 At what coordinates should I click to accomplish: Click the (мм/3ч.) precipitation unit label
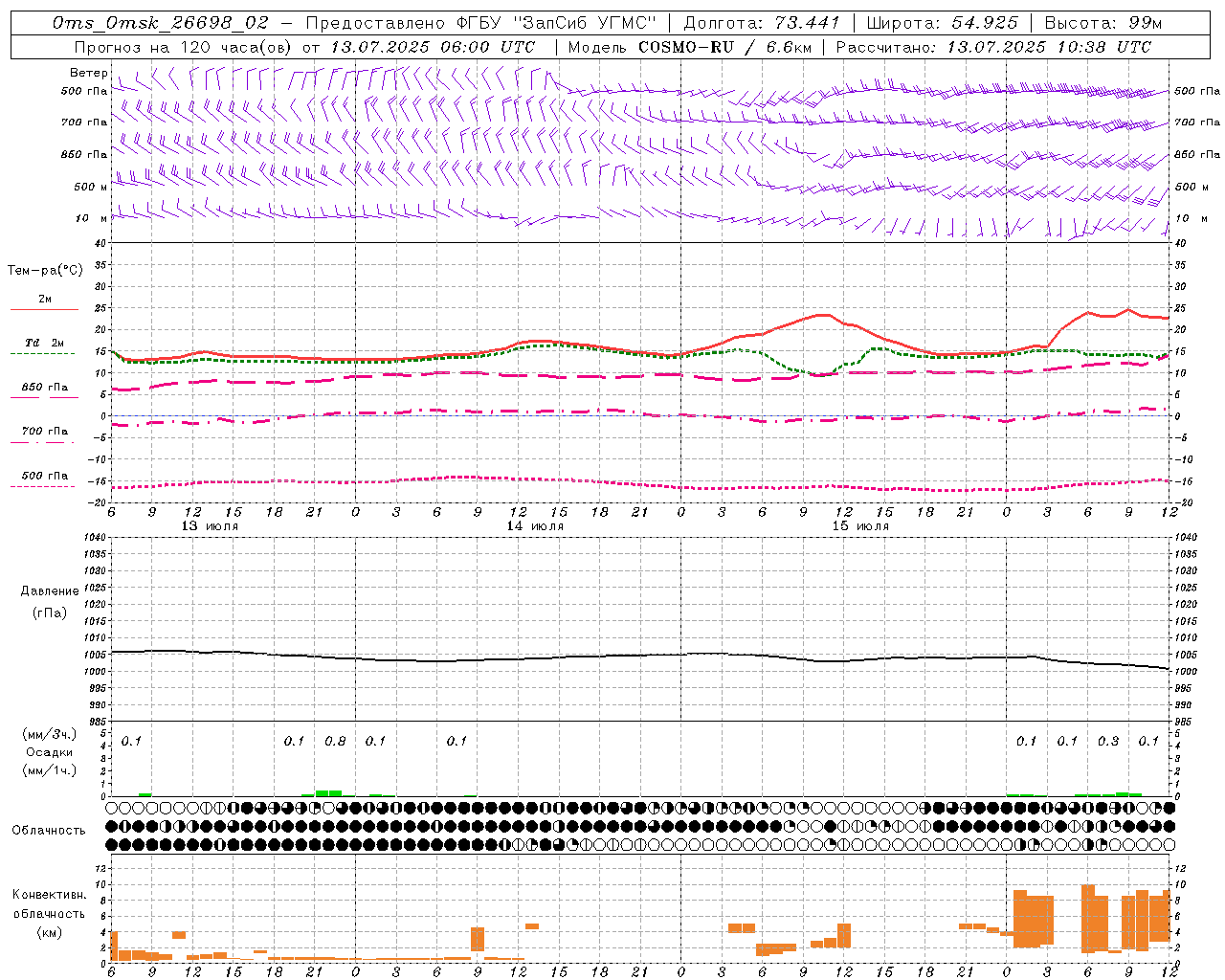[x=50, y=734]
